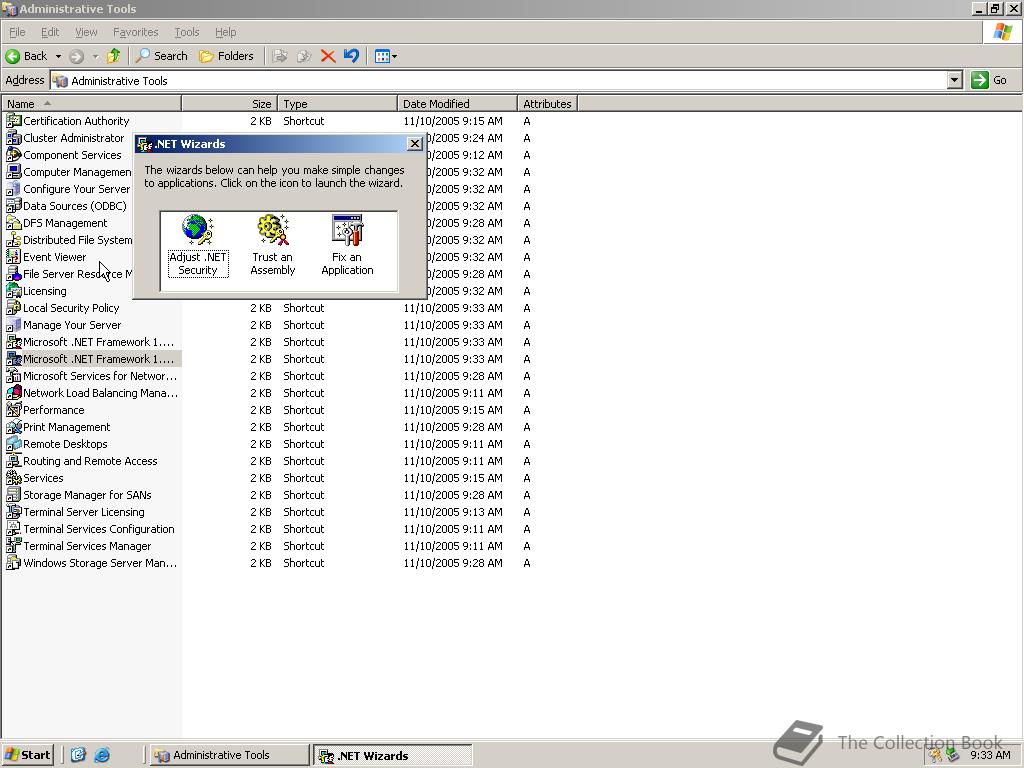
Task: Launch Internet Explorer from Quick Launch
Action: point(102,755)
